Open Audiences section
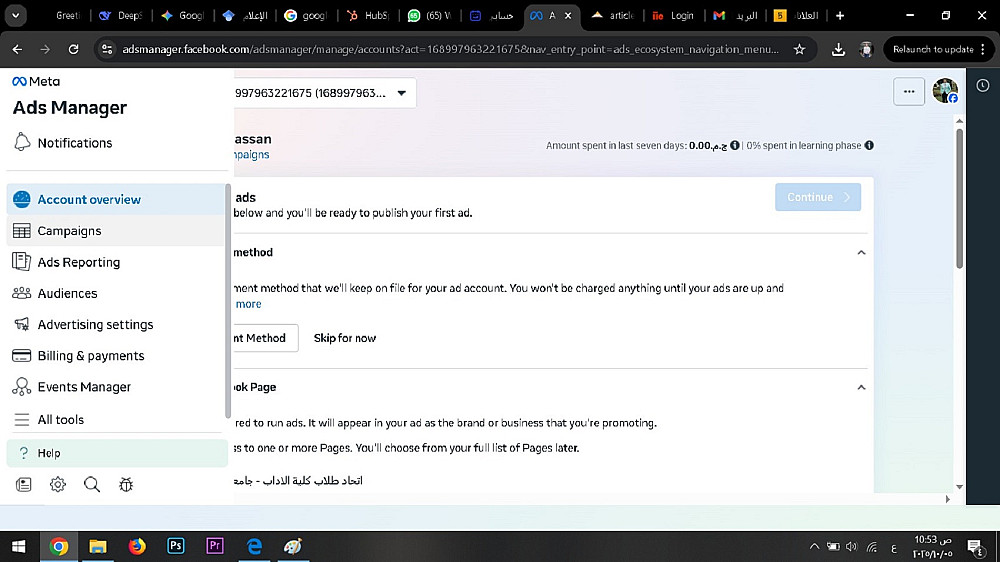1000x562 pixels. [116, 293]
